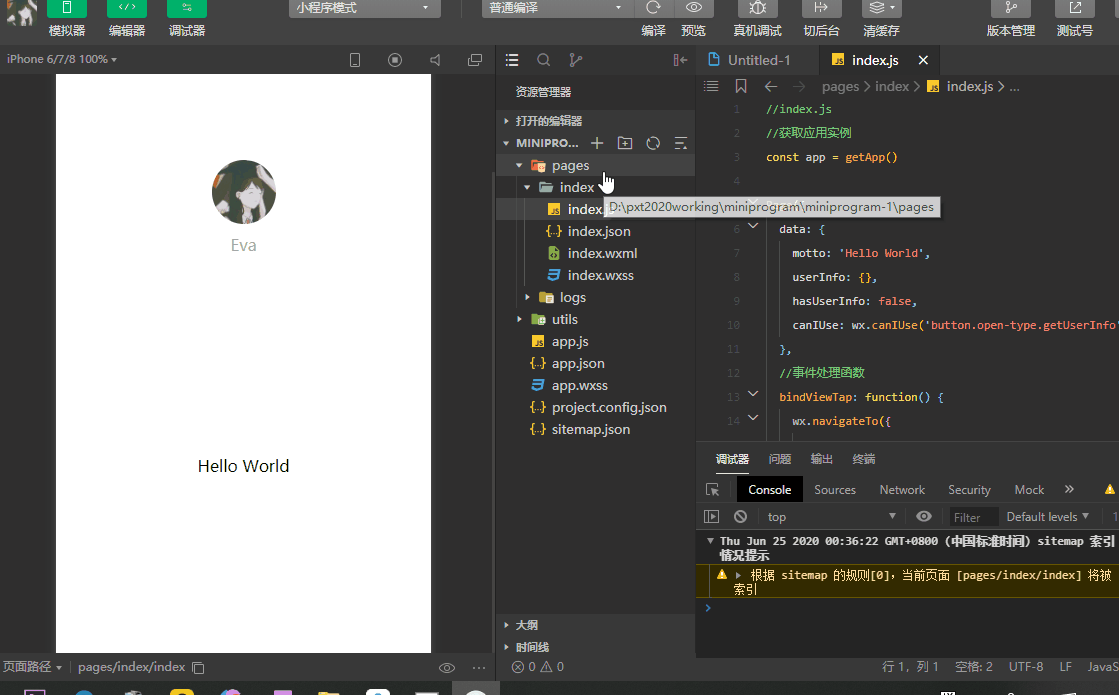The width and height of the screenshot is (1119, 695).
Task: Click the preview eye icon
Action: coord(693,8)
